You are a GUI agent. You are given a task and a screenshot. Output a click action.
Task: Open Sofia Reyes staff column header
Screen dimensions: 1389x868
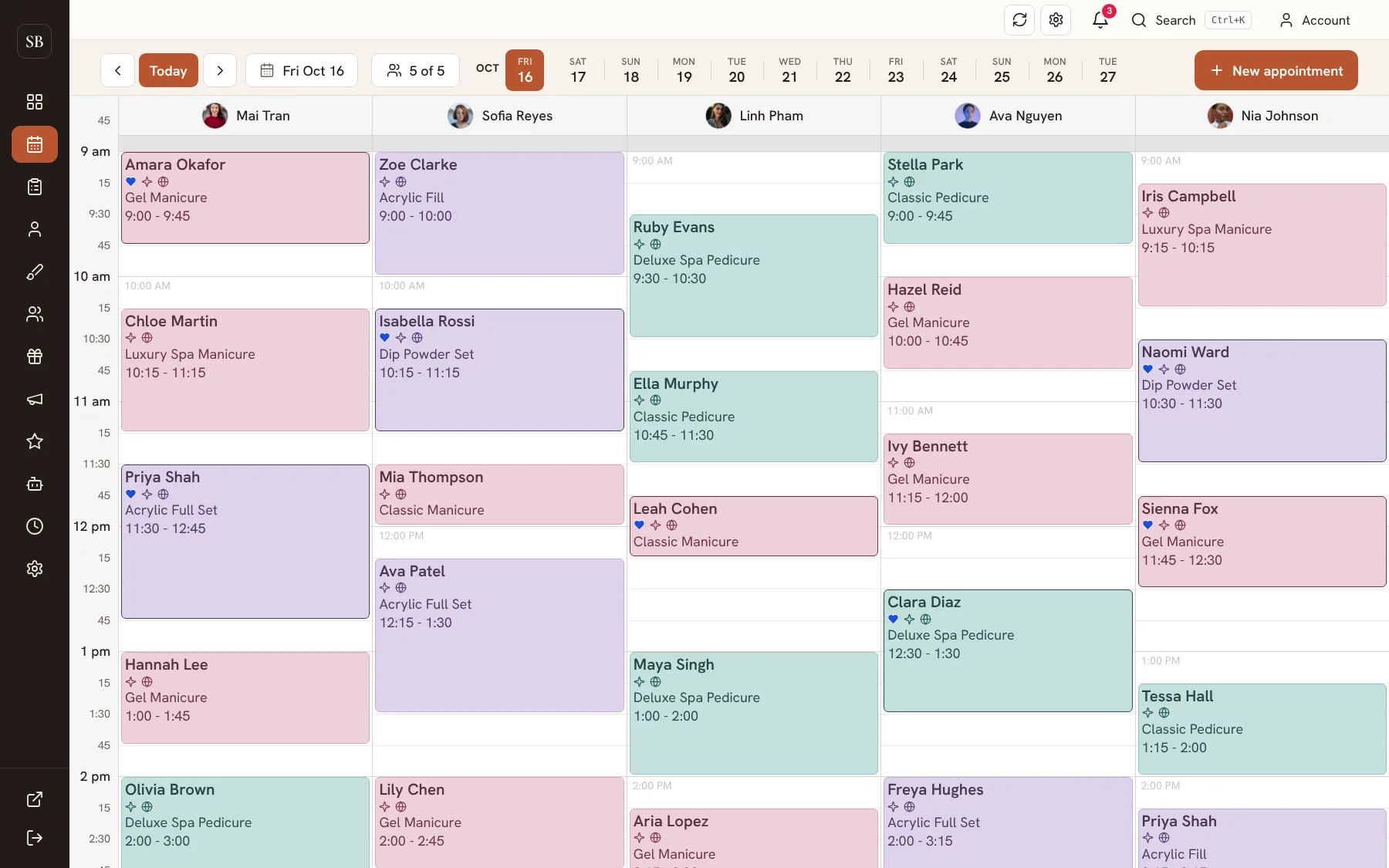click(500, 116)
